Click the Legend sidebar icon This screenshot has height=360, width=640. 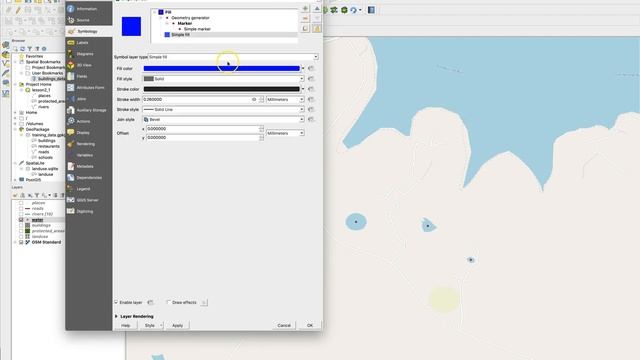pos(71,189)
